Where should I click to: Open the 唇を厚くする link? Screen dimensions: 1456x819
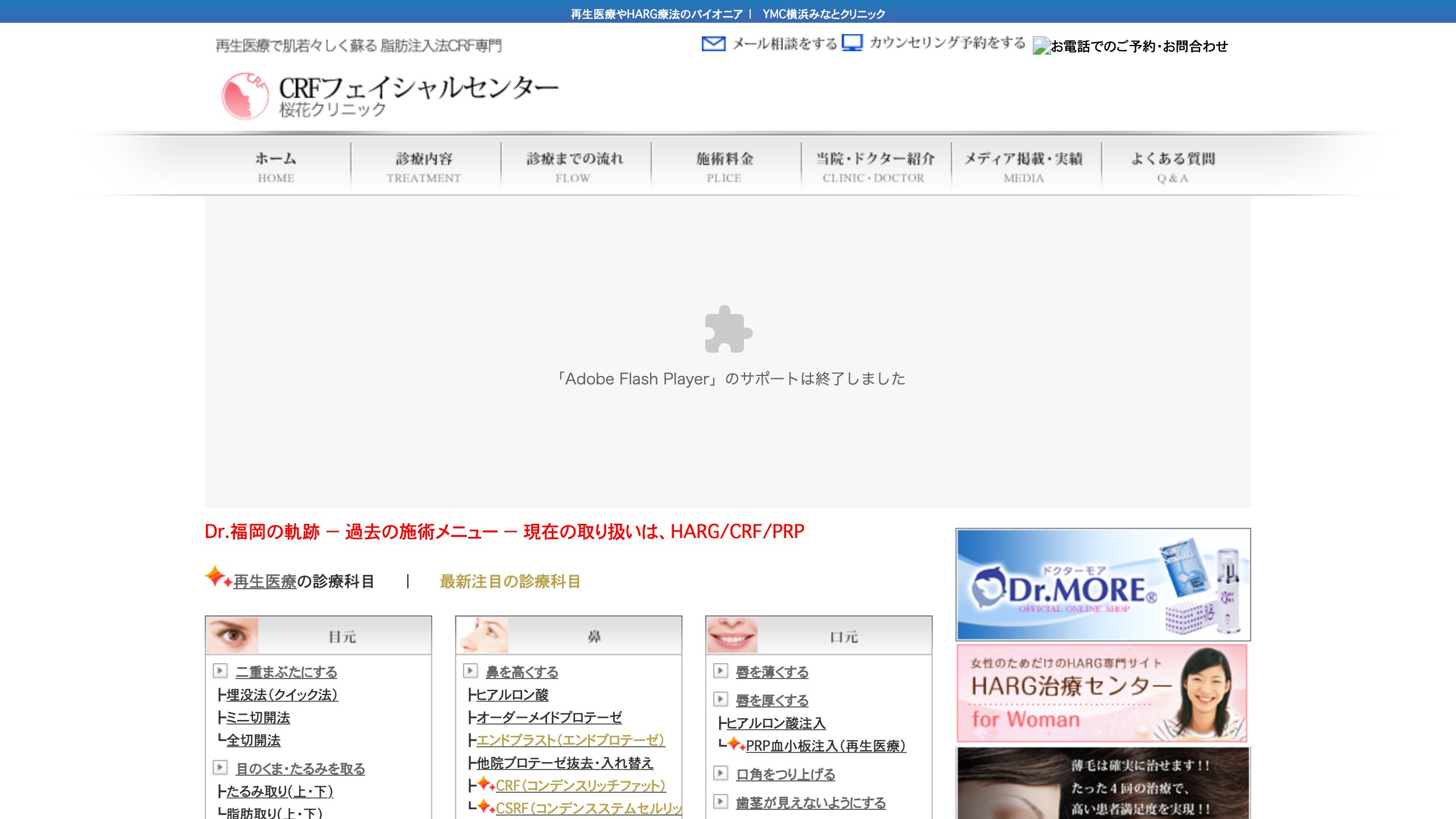click(x=772, y=700)
